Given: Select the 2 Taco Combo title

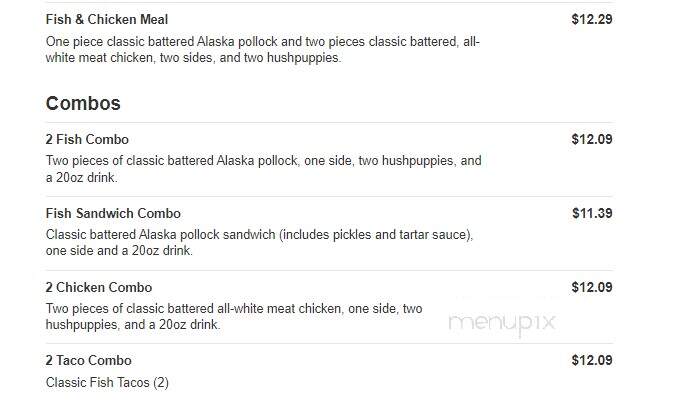Looking at the screenshot, I should tap(89, 360).
